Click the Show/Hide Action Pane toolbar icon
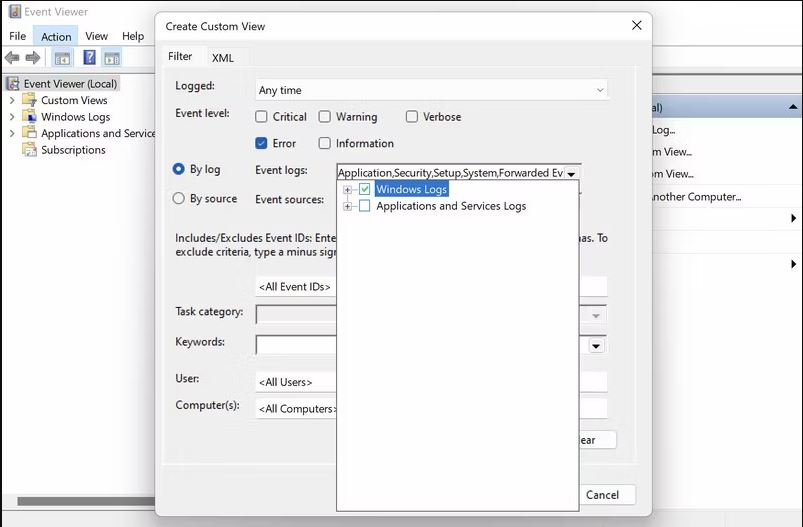The width and height of the screenshot is (803, 527). (112, 58)
